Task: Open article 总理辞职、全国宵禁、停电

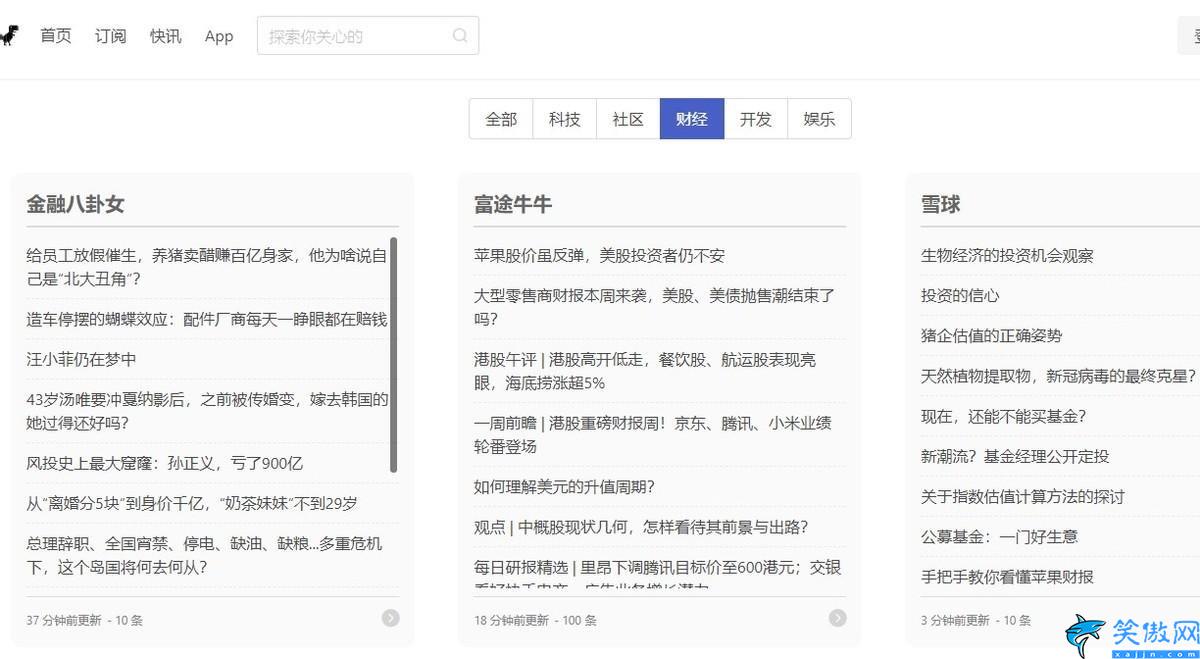Action: pos(204,555)
